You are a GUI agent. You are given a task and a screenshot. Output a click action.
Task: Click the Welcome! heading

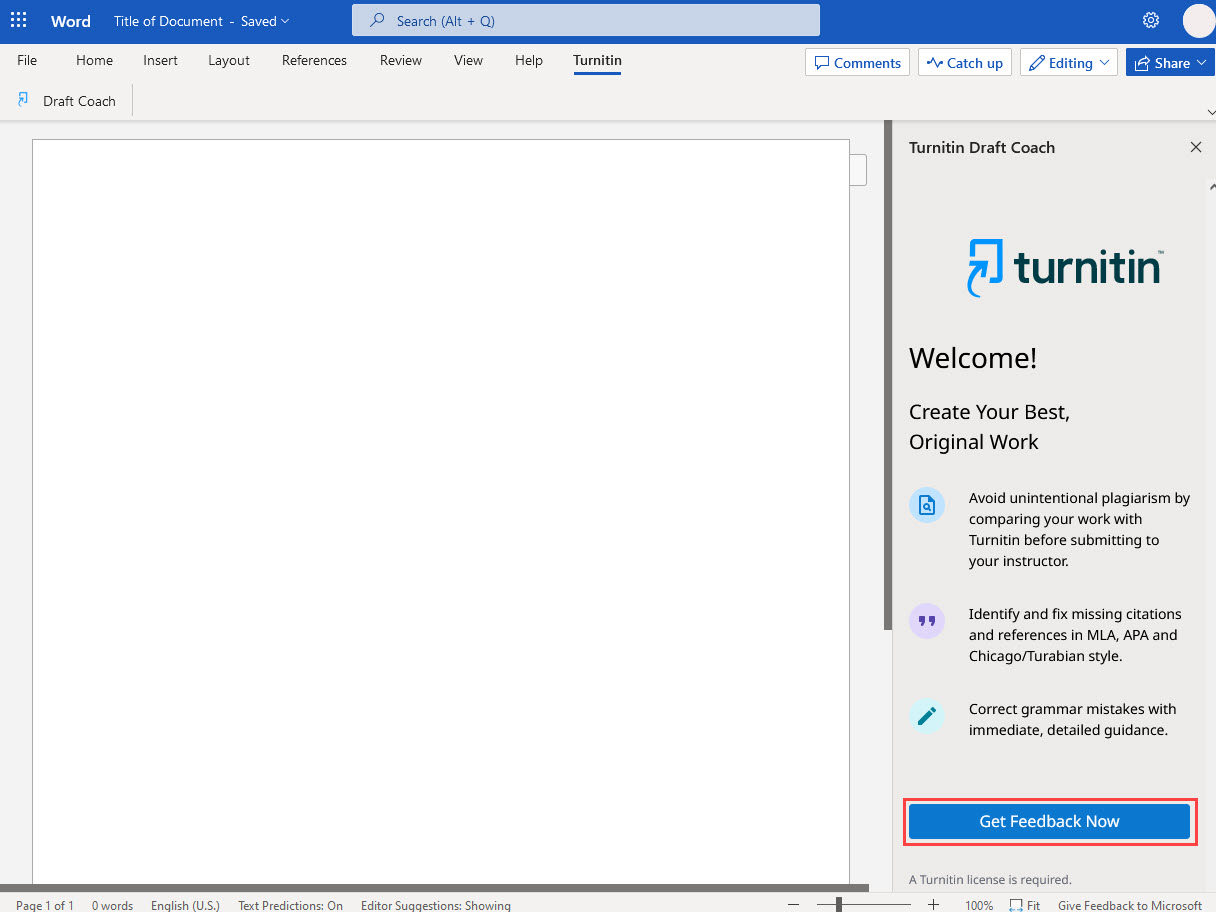point(973,358)
